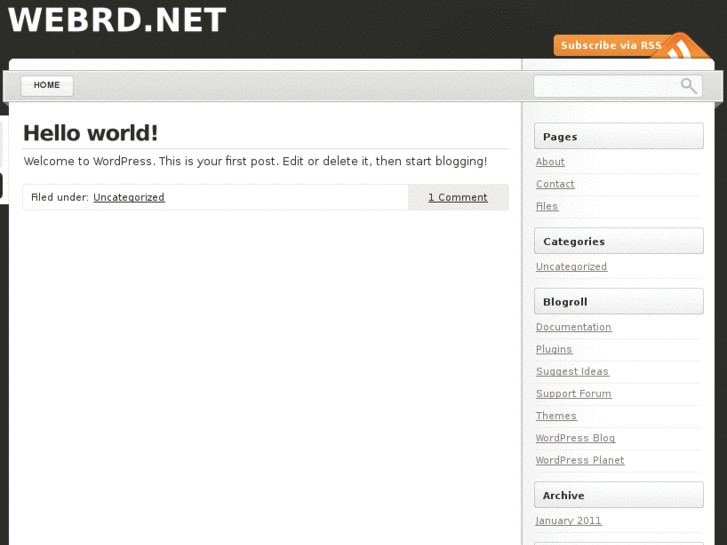Open the Themes blogroll link
727x545 pixels.
556,416
